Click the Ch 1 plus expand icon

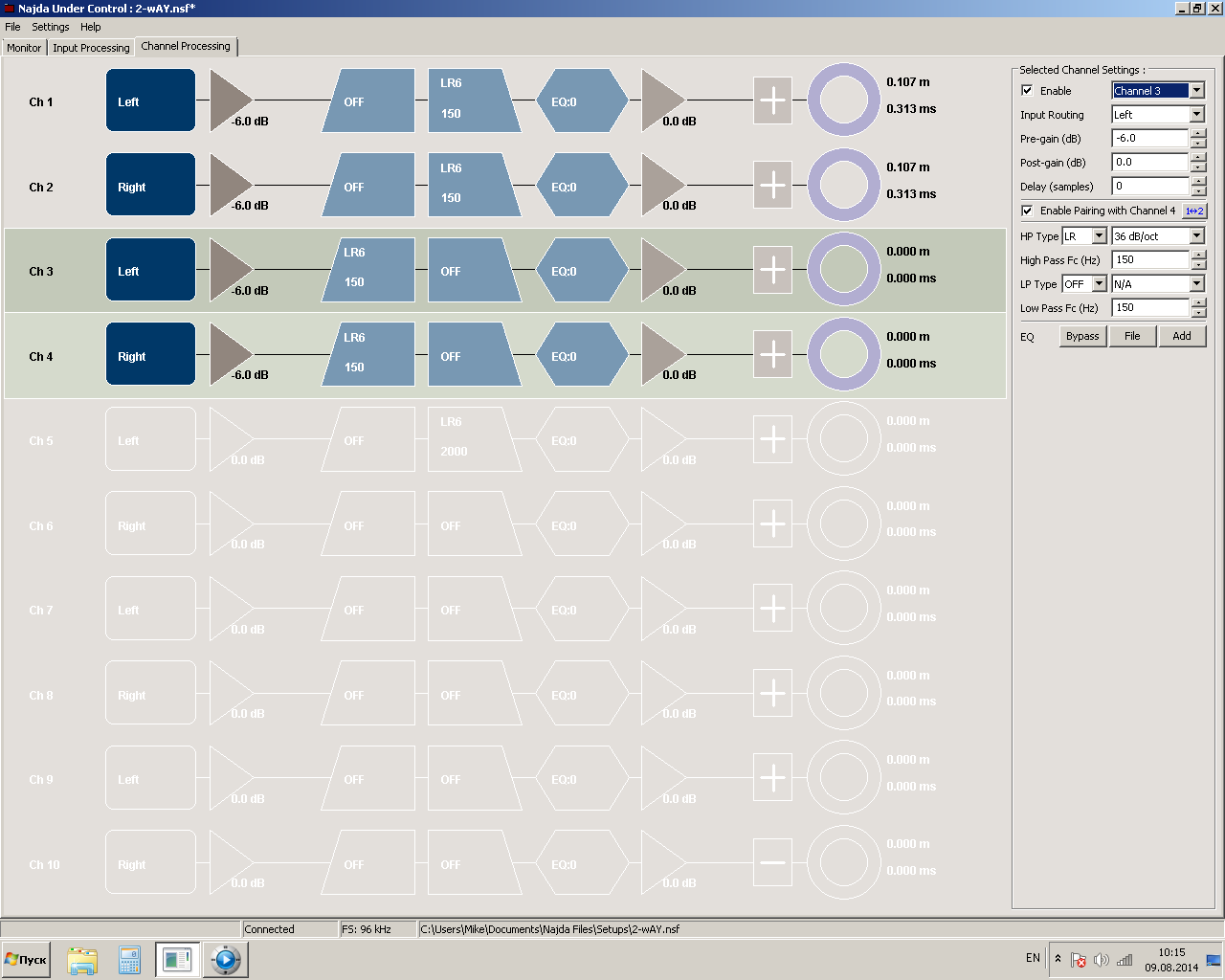772,100
